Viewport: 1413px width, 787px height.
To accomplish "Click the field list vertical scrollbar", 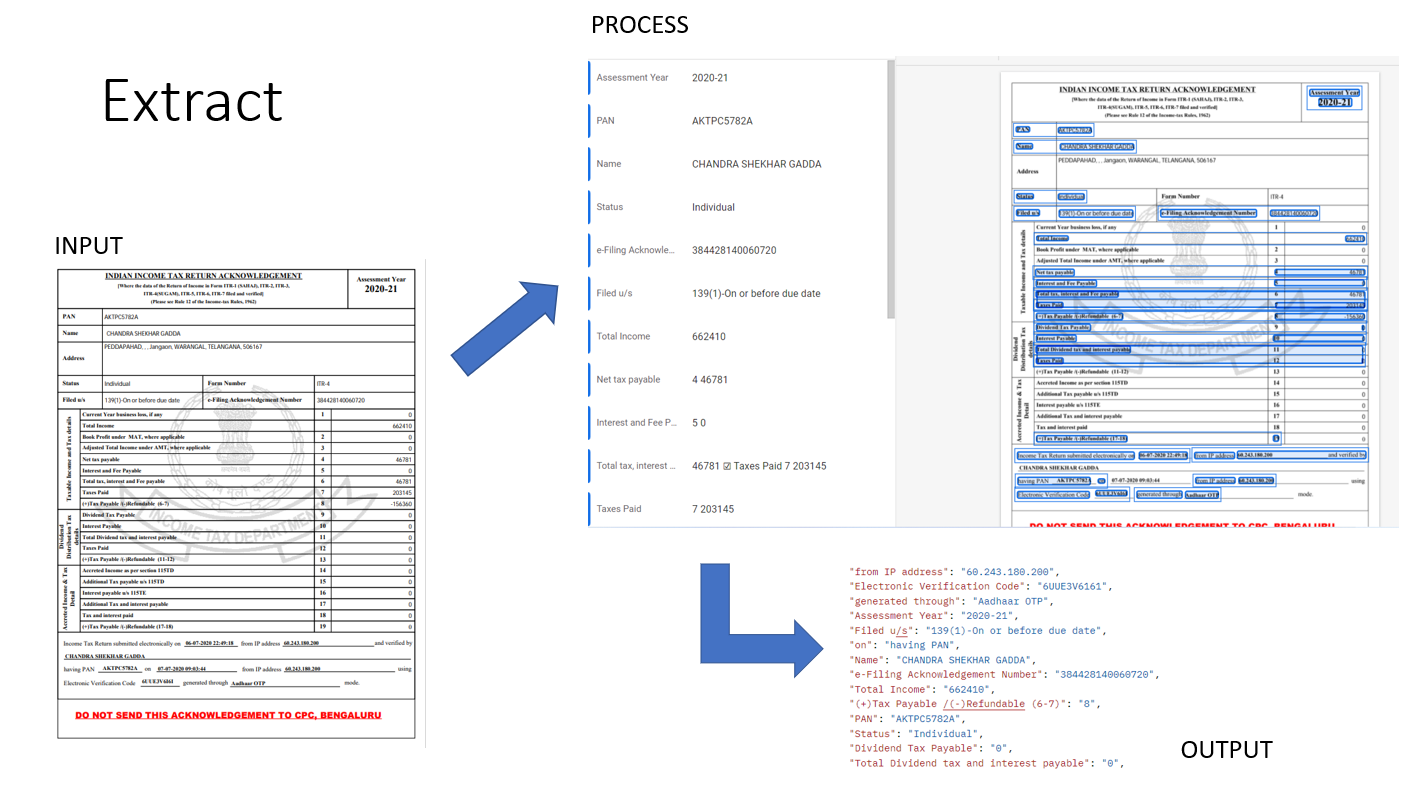I will [x=890, y=190].
